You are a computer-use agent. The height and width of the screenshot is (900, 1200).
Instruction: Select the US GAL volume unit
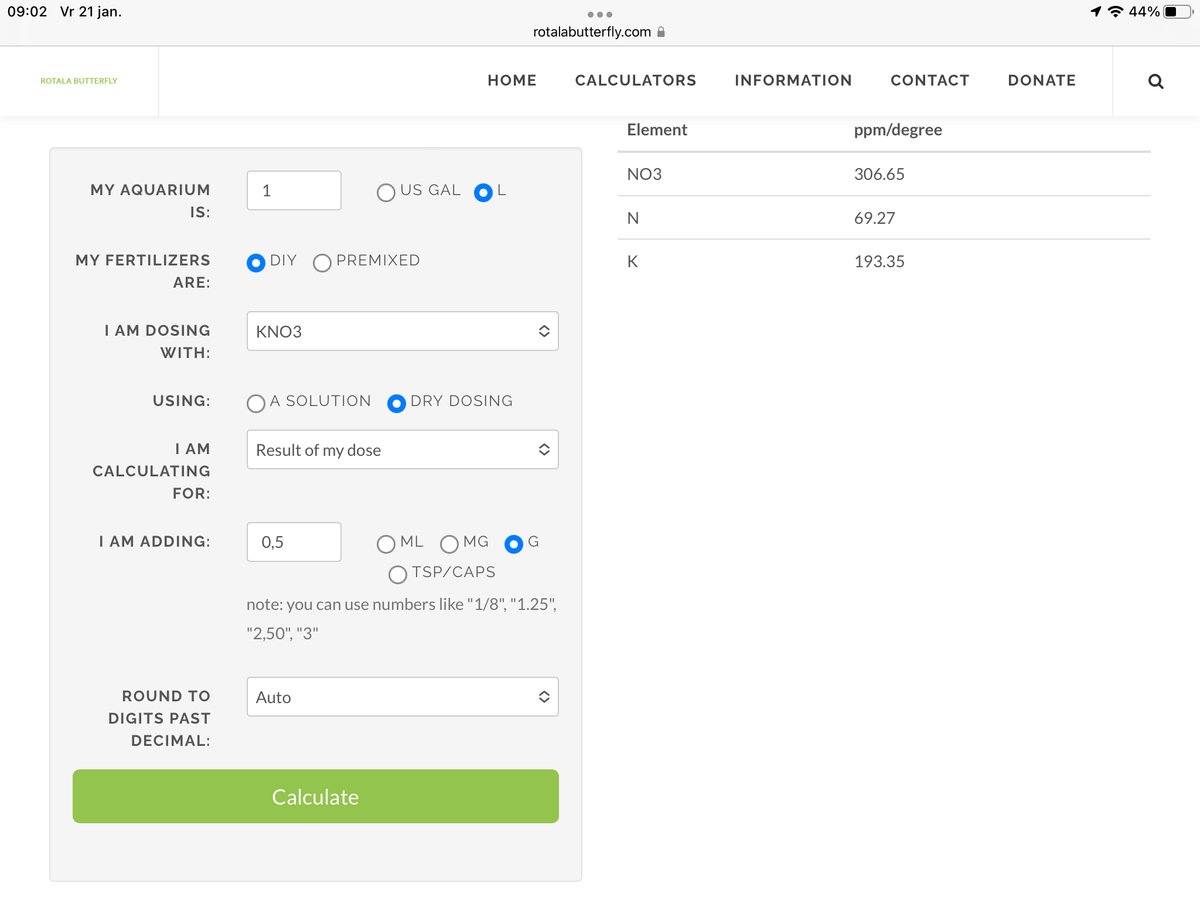click(x=387, y=192)
